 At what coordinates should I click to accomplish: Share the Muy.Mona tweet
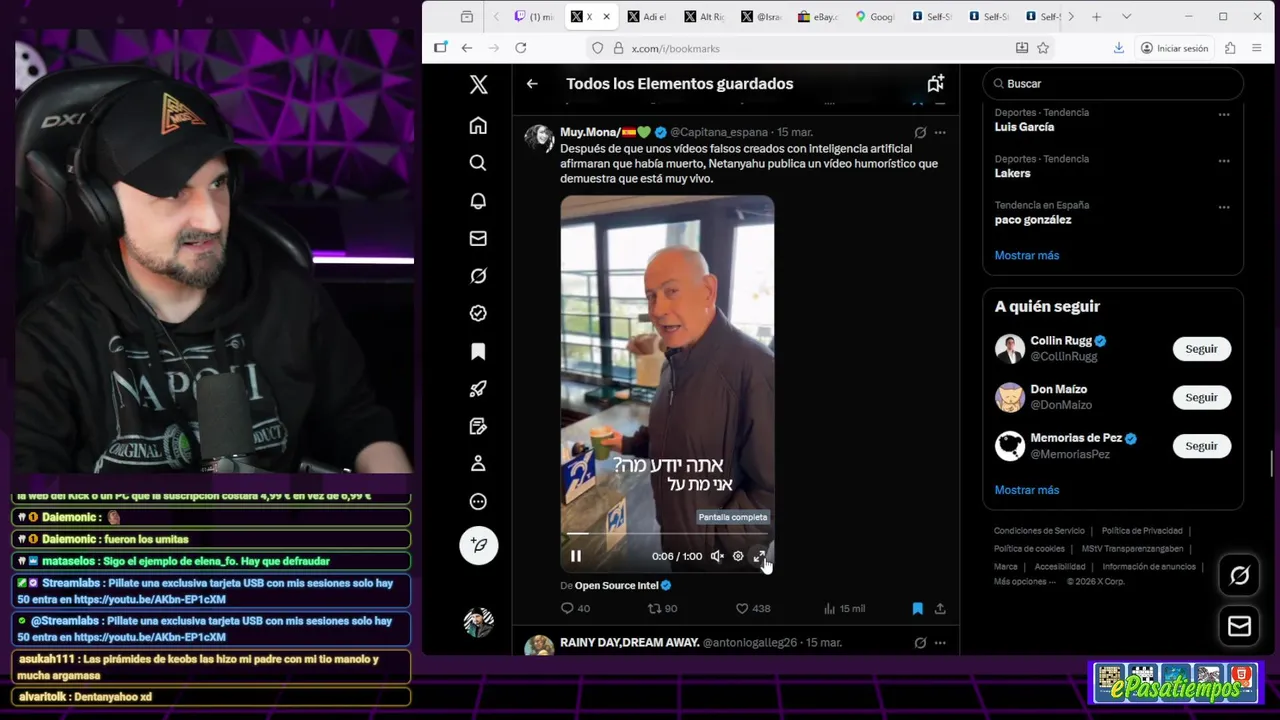coord(940,608)
